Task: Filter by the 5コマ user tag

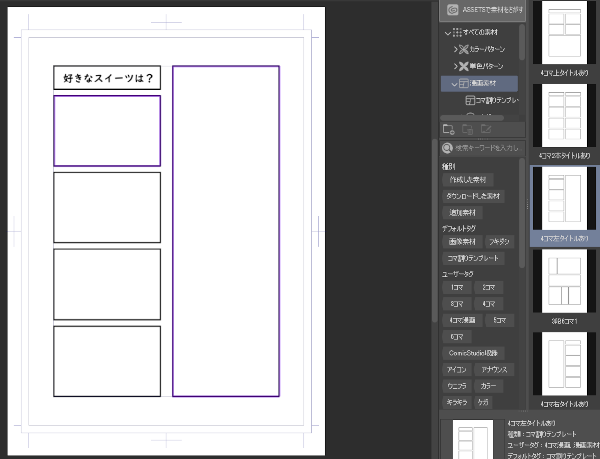Action: [499, 321]
